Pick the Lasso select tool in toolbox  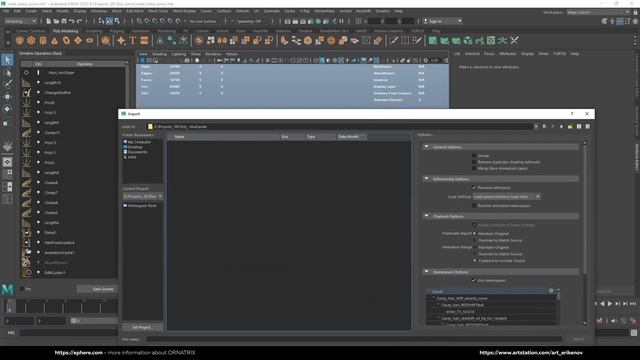(7, 73)
